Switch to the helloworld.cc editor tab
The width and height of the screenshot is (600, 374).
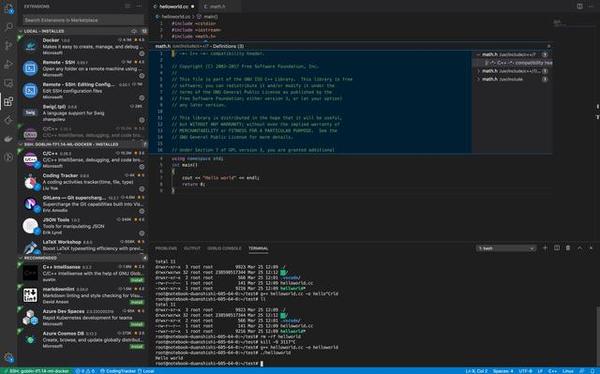click(x=174, y=7)
